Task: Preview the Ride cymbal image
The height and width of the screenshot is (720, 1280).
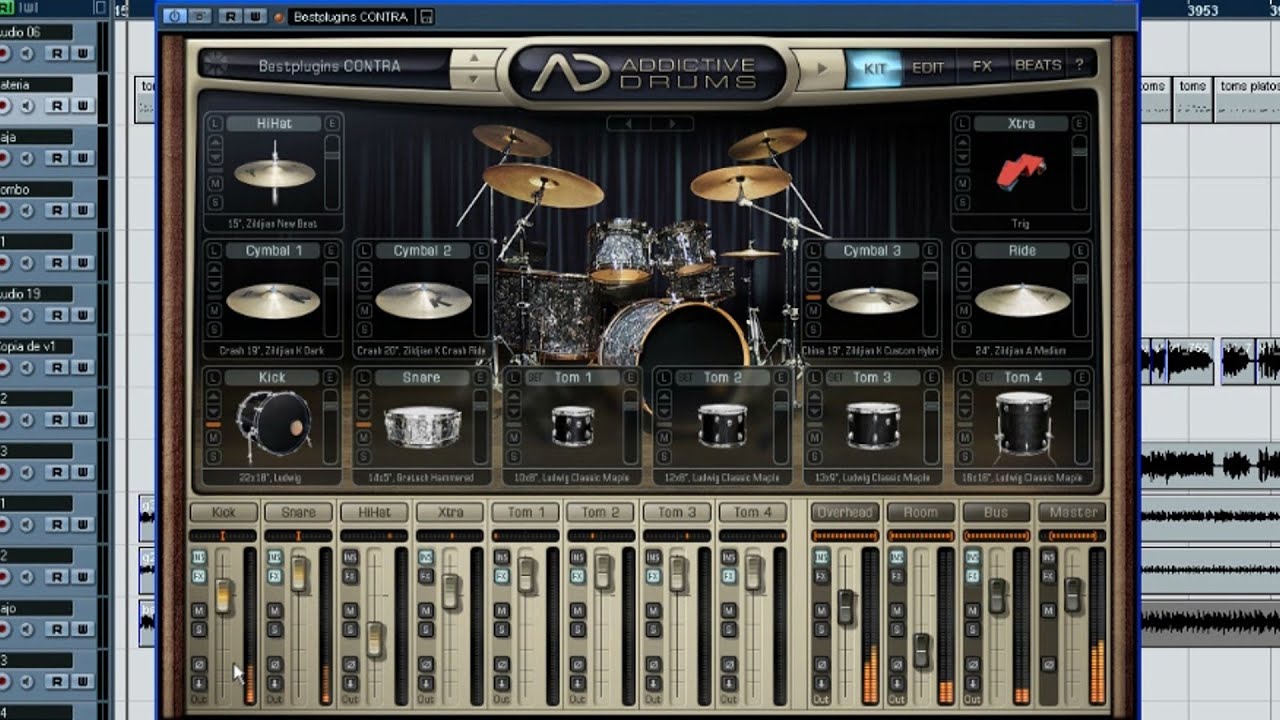Action: coord(1022,299)
